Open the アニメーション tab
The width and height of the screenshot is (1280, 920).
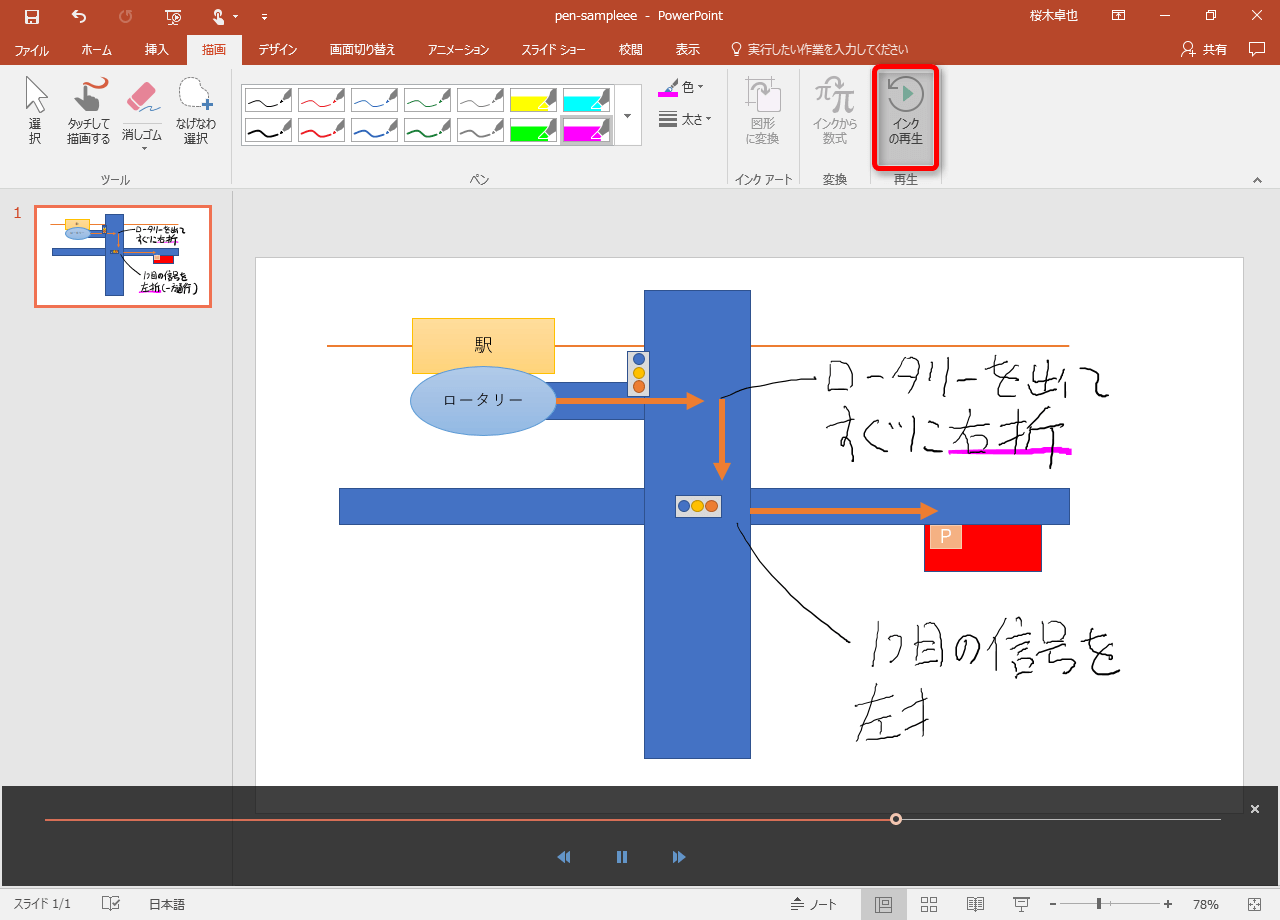[458, 49]
